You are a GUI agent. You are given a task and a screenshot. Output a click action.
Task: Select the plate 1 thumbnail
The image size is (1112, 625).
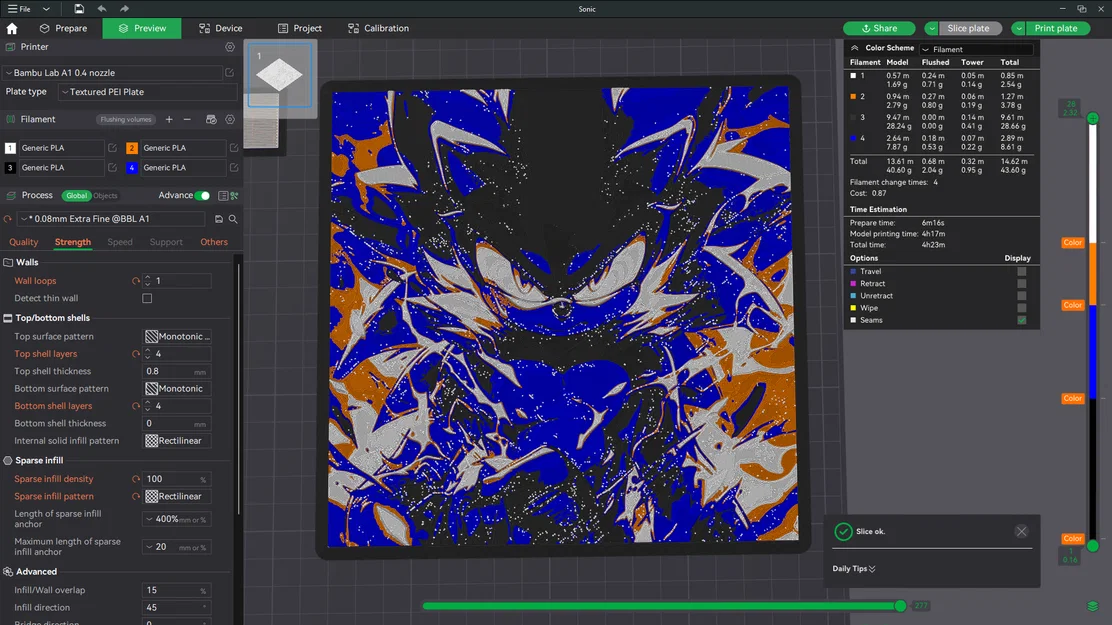[x=280, y=75]
